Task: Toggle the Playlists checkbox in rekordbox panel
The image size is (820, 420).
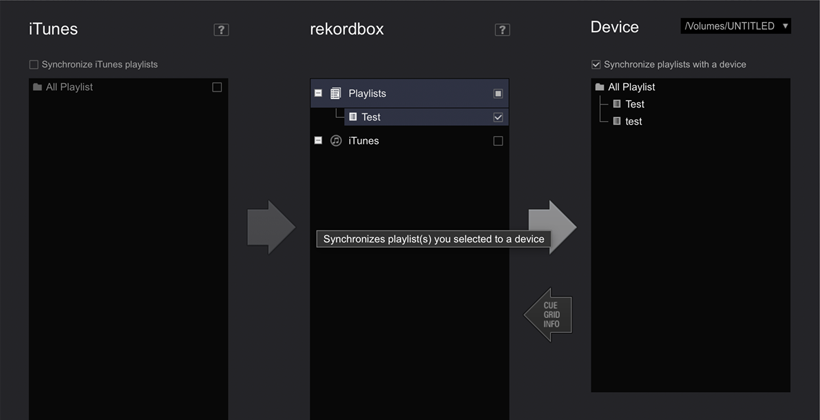Action: [498, 94]
